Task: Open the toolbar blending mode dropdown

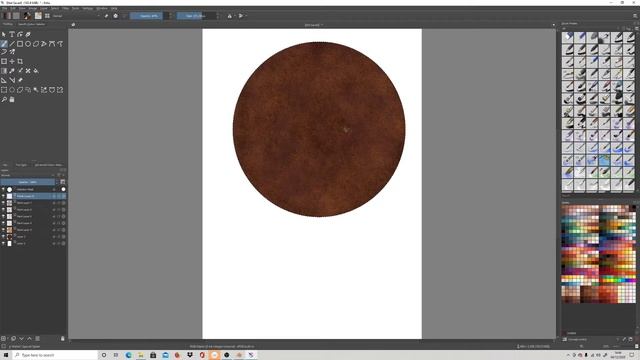Action: click(76, 16)
